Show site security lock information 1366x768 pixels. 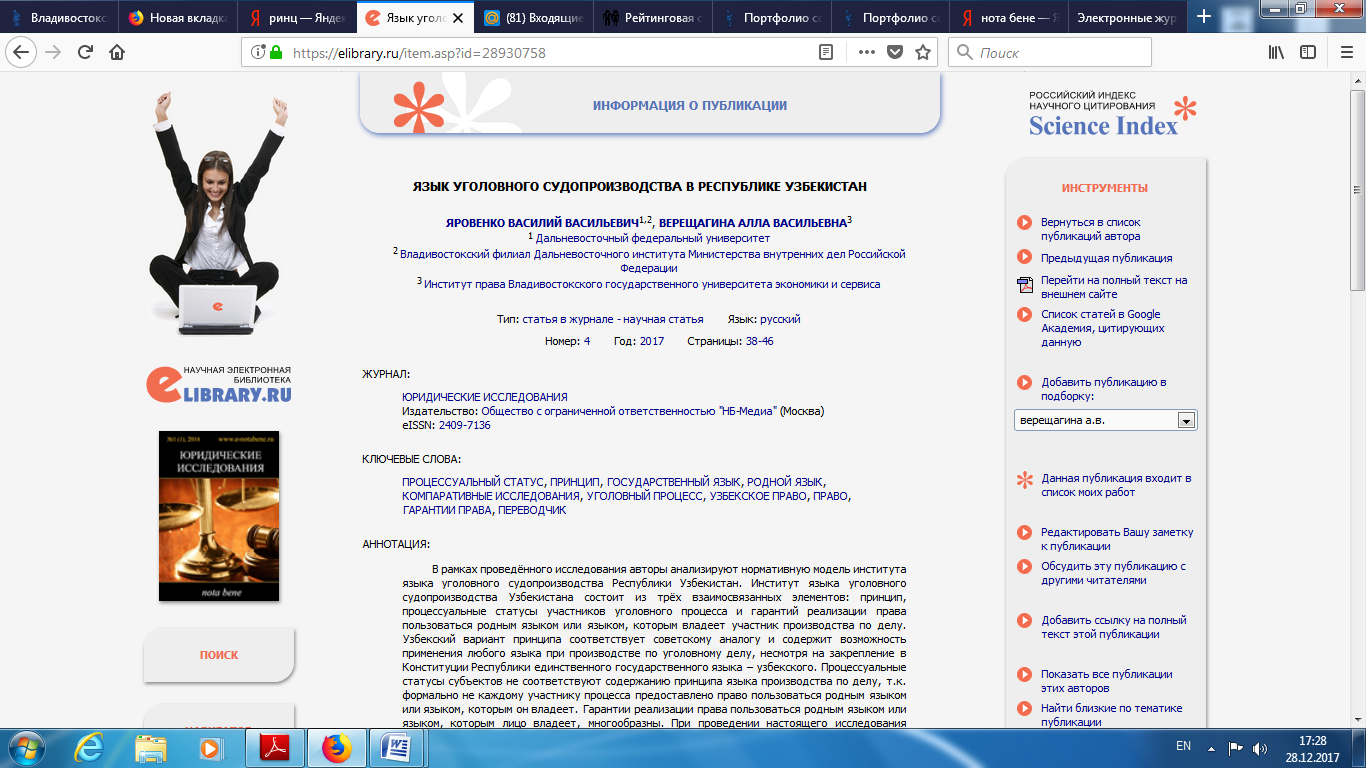click(x=276, y=53)
